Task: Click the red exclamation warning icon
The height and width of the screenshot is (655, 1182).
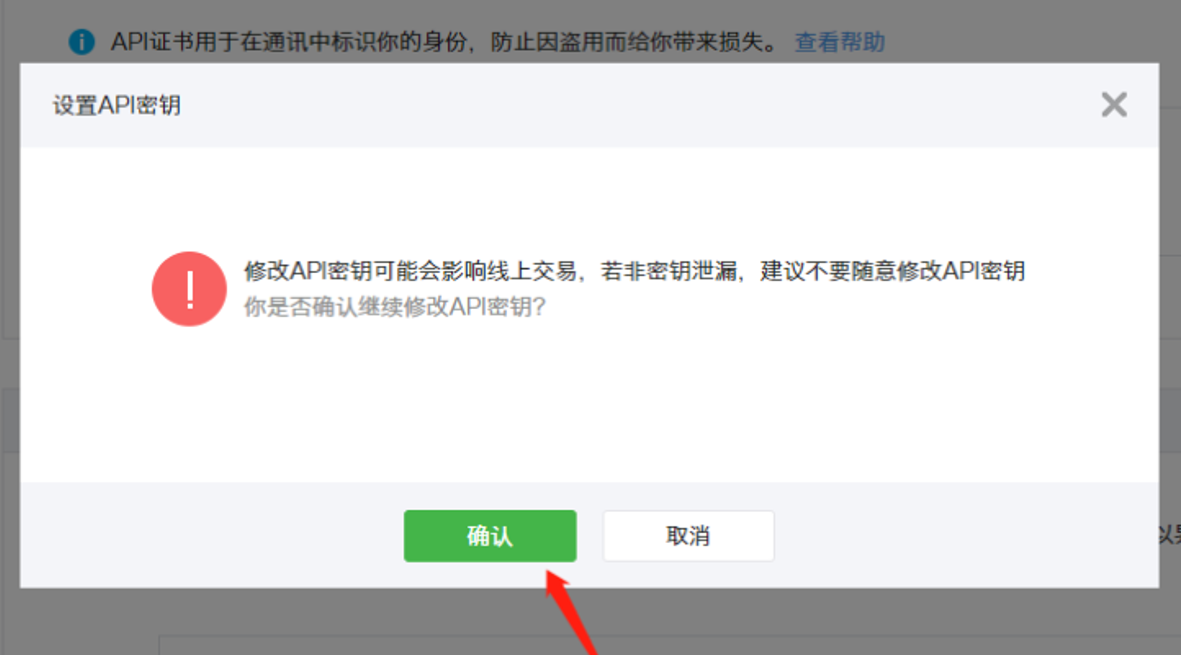Action: coord(189,289)
